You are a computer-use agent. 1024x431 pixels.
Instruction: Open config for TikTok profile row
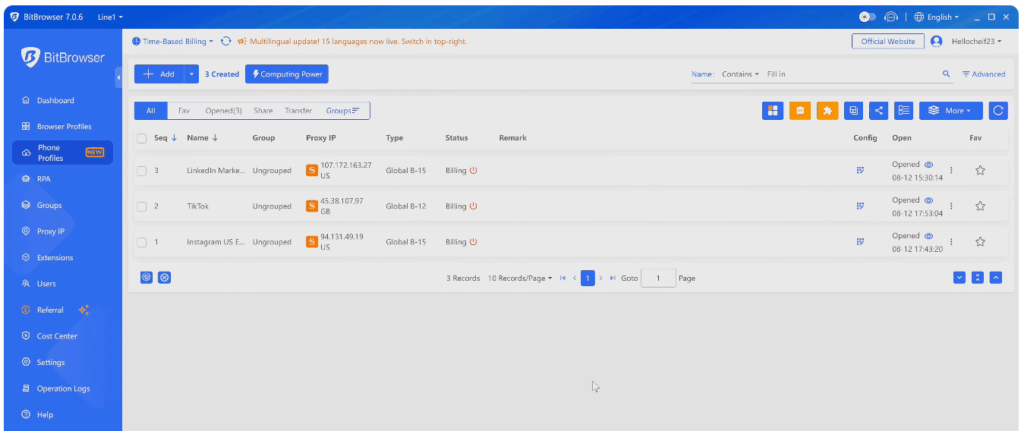point(860,206)
